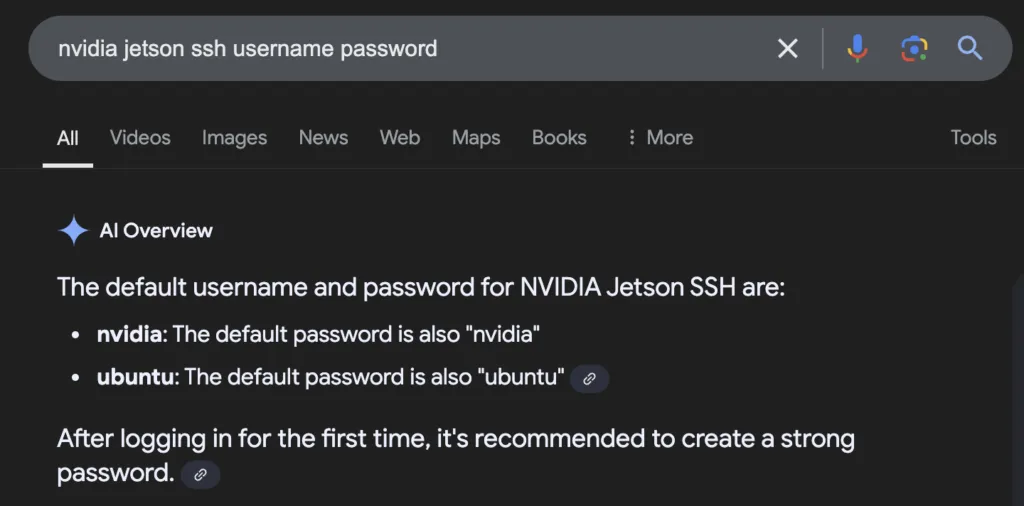
Task: Open source link icon after "ubuntu" line
Action: pos(590,379)
